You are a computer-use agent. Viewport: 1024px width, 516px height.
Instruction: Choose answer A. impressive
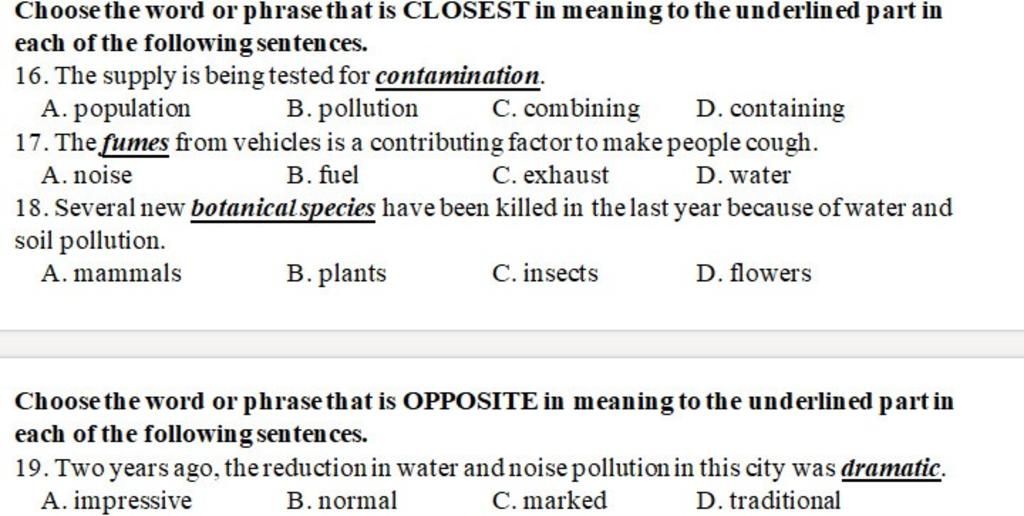[x=116, y=501]
